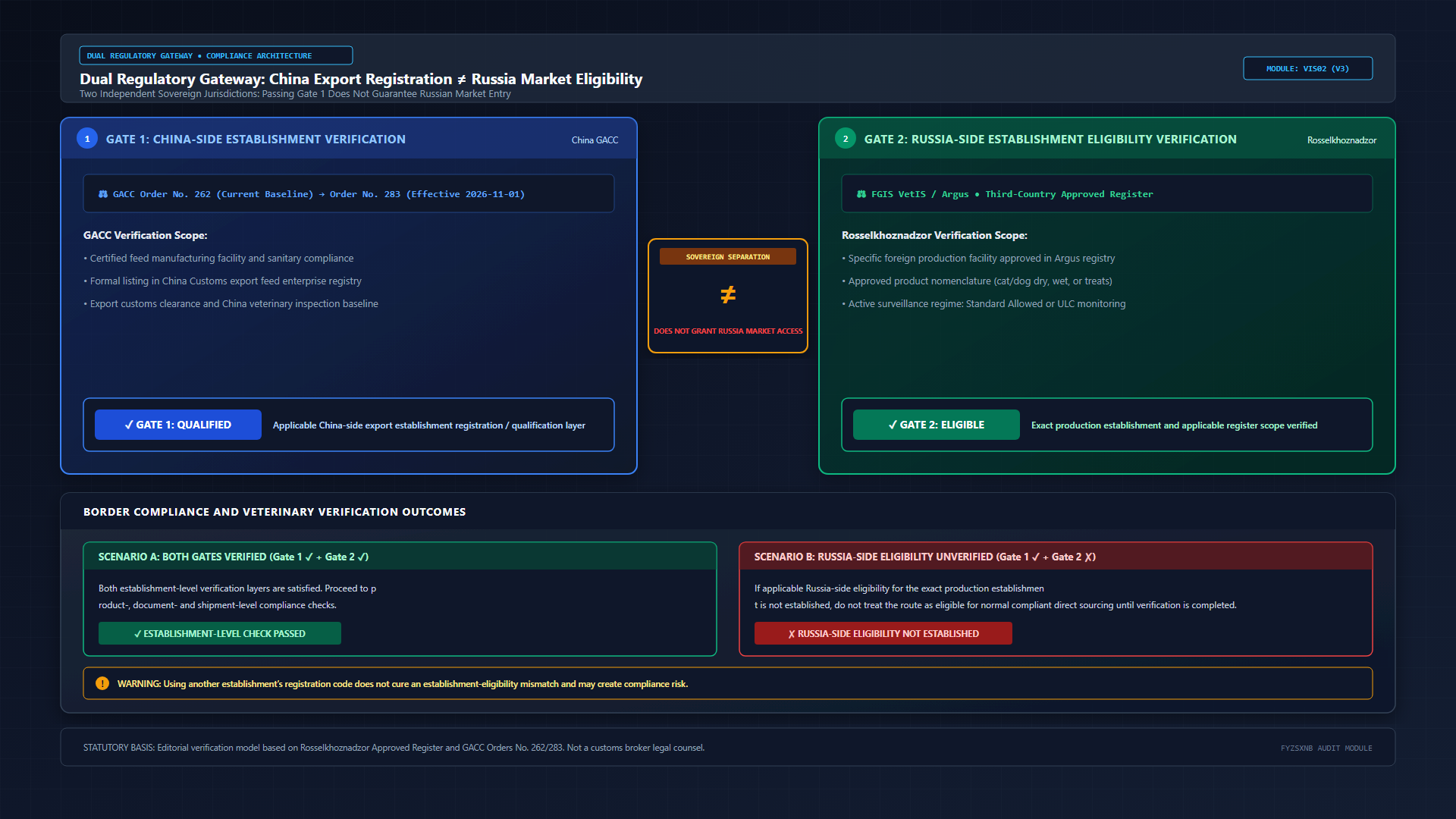The width and height of the screenshot is (1456, 819).
Task: Select the Scenario B header bar
Action: tap(1056, 557)
